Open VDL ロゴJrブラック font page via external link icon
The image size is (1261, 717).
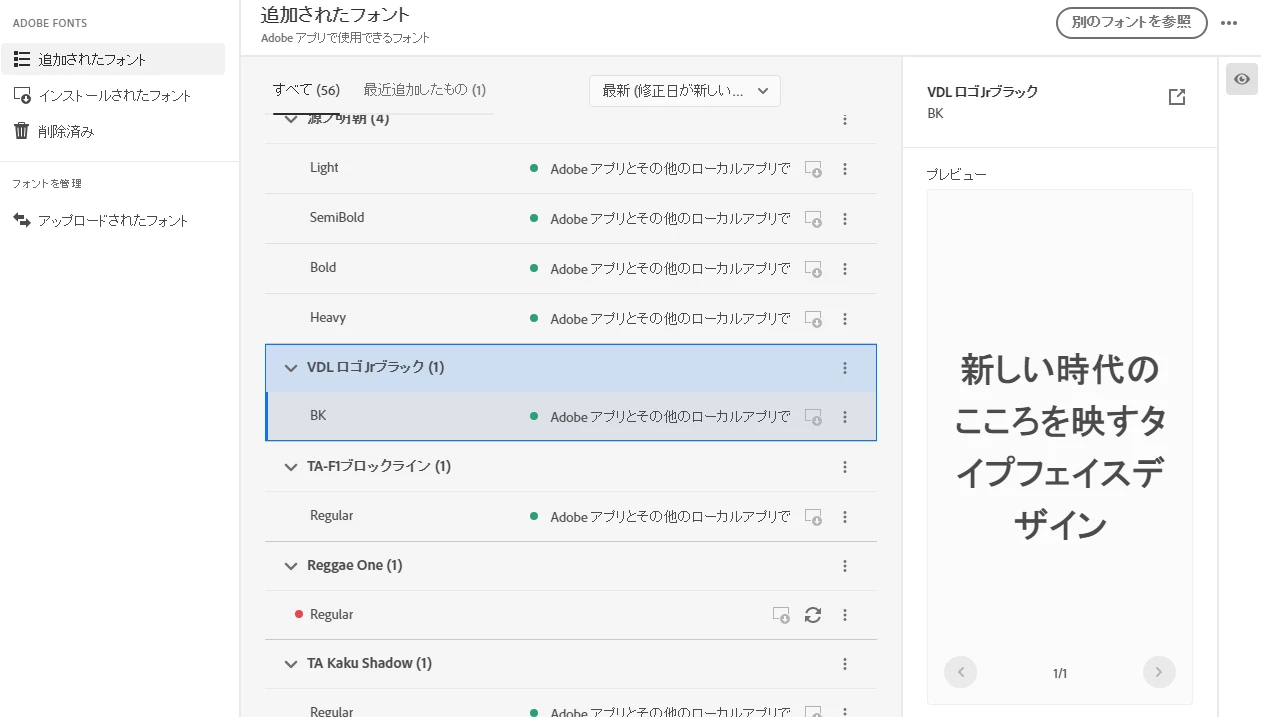1177,97
